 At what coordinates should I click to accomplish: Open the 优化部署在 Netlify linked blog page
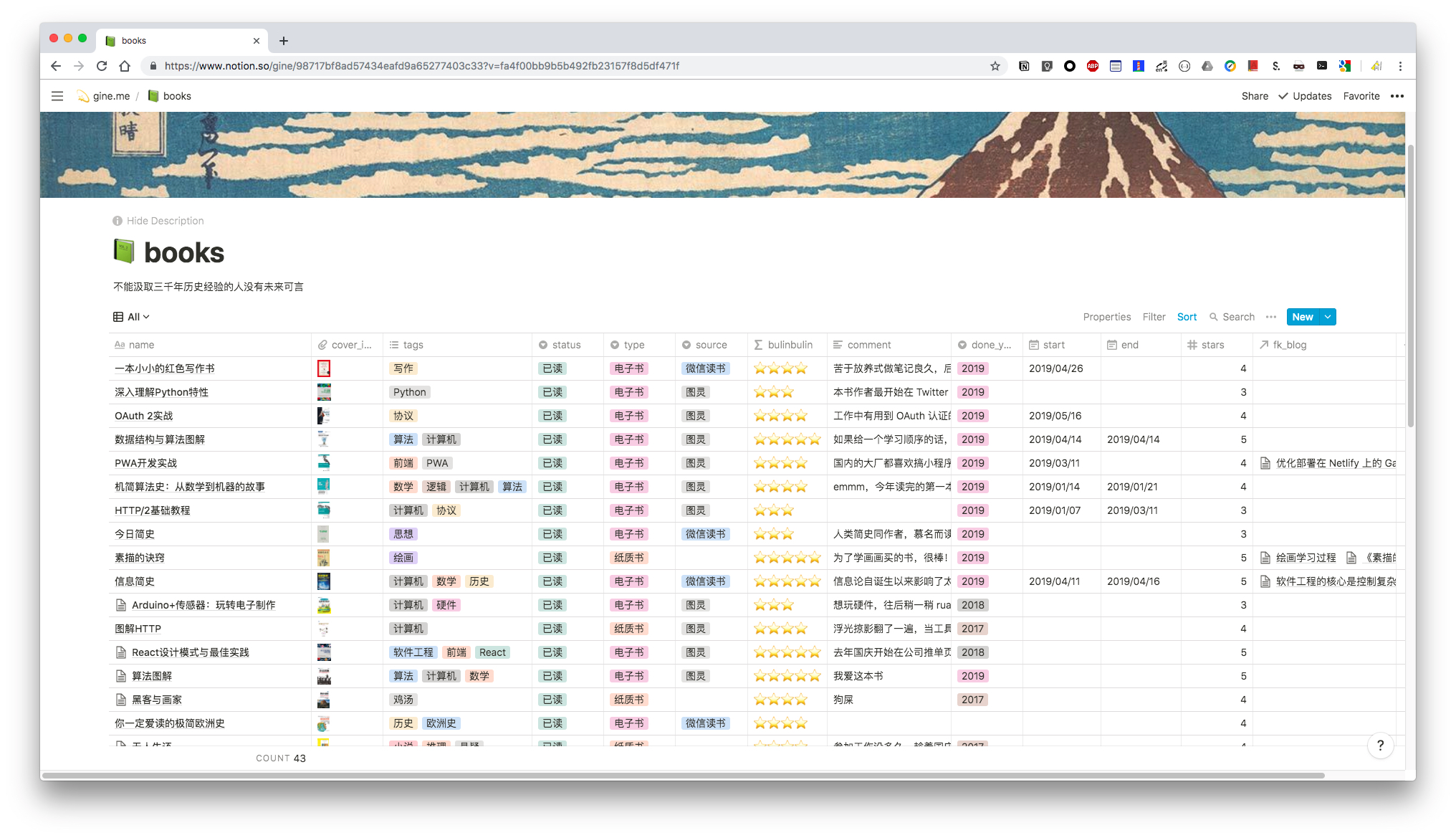1328,463
